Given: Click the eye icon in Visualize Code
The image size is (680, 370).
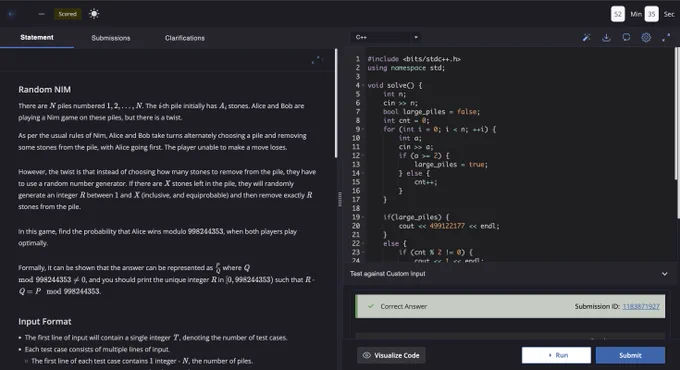Looking at the screenshot, I should coord(366,355).
